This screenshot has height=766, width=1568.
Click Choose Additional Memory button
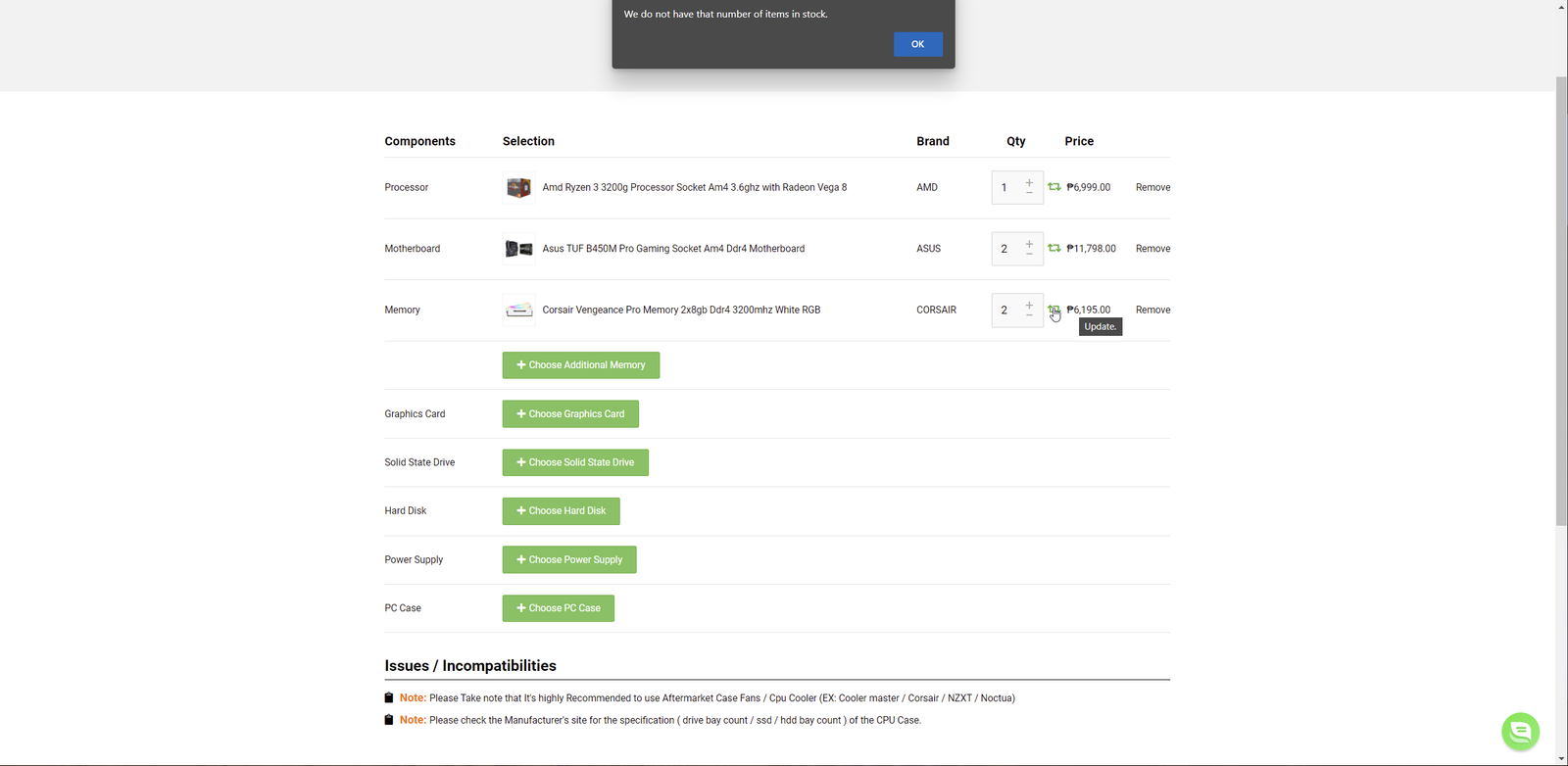(581, 365)
